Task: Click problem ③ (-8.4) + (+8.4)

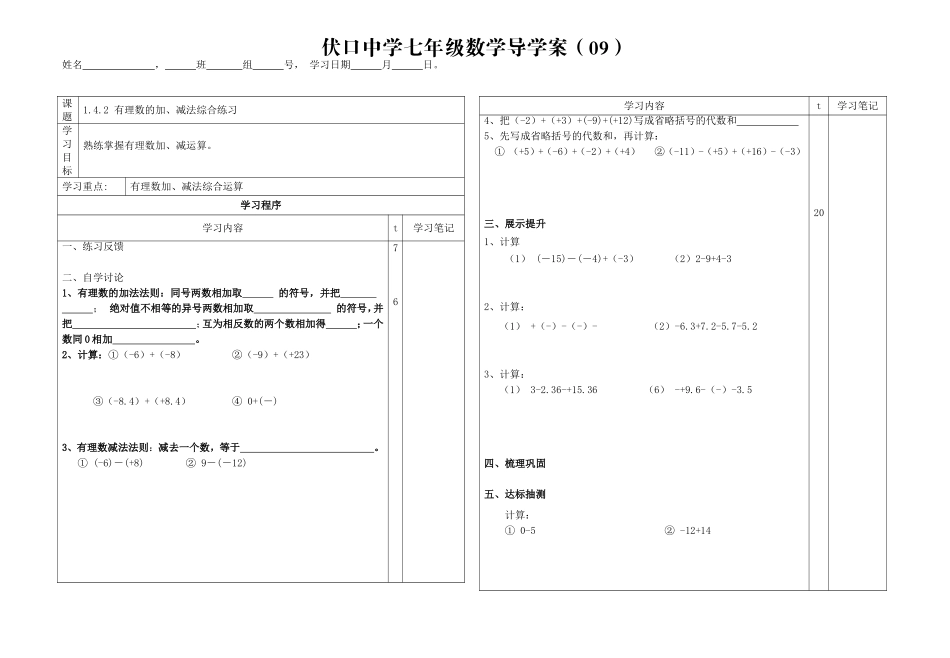Action: [x=139, y=401]
